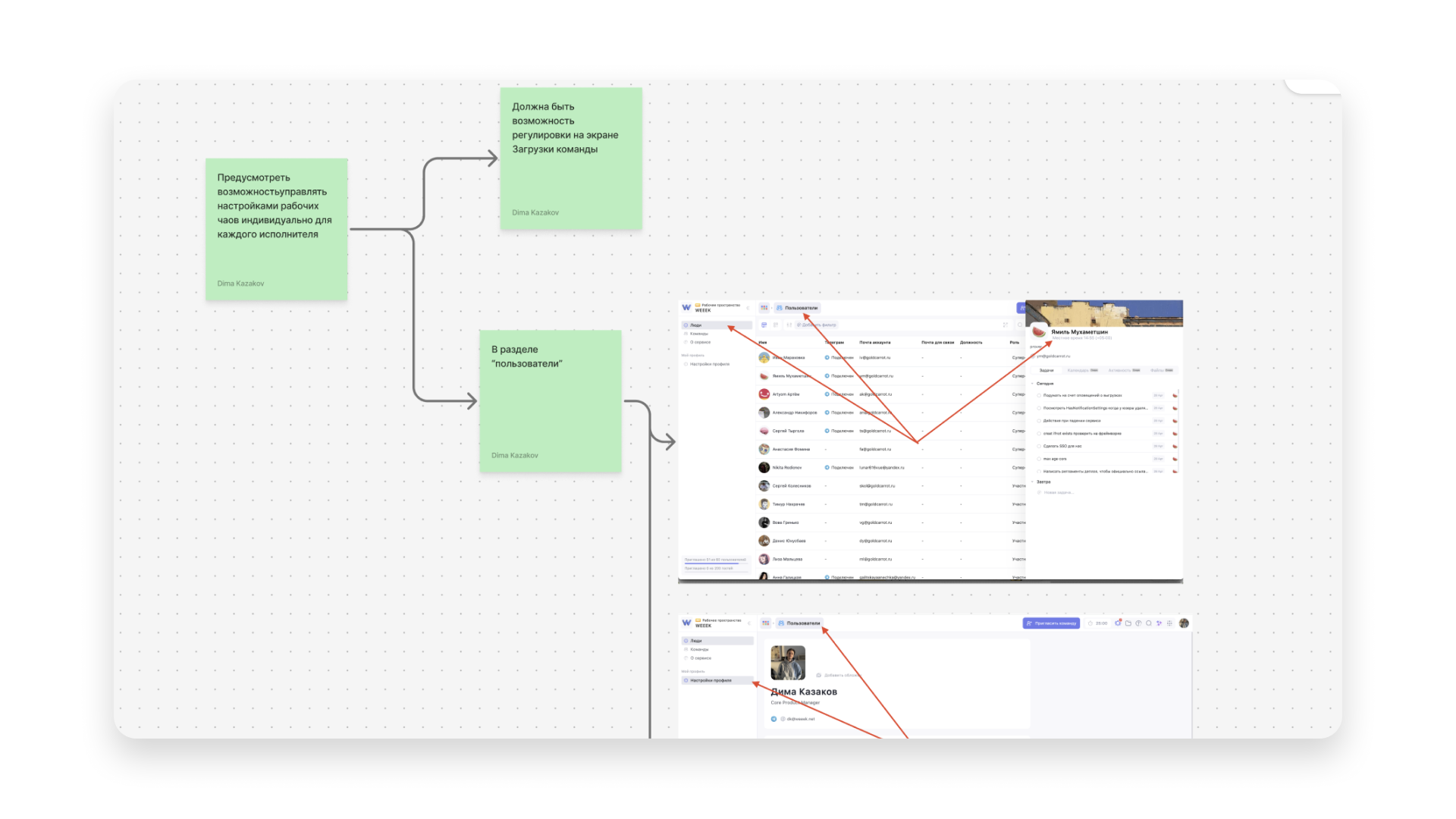Switch to the 'Календарь' tab in profile card

1077,370
